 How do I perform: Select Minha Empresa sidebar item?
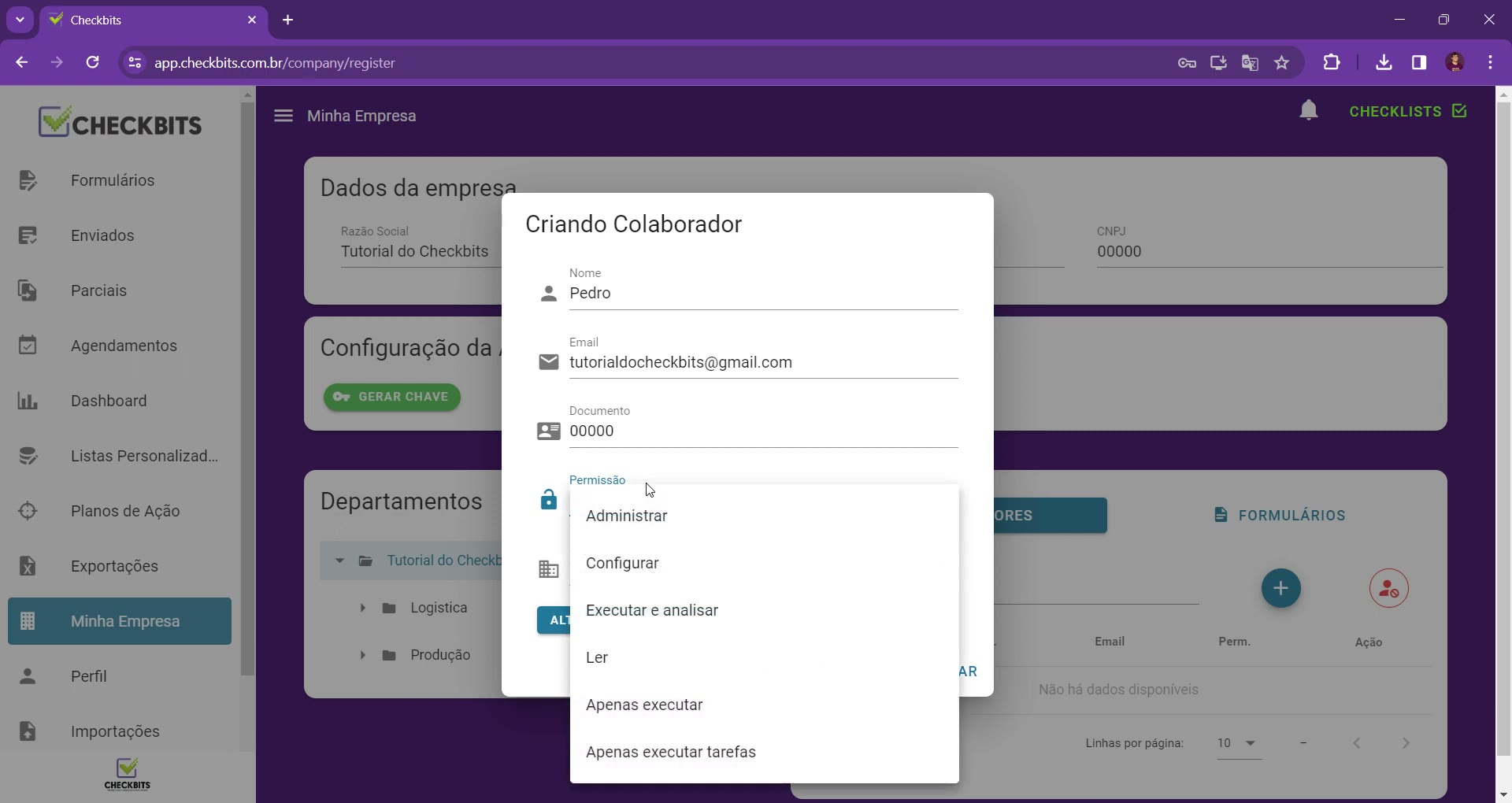coord(120,621)
